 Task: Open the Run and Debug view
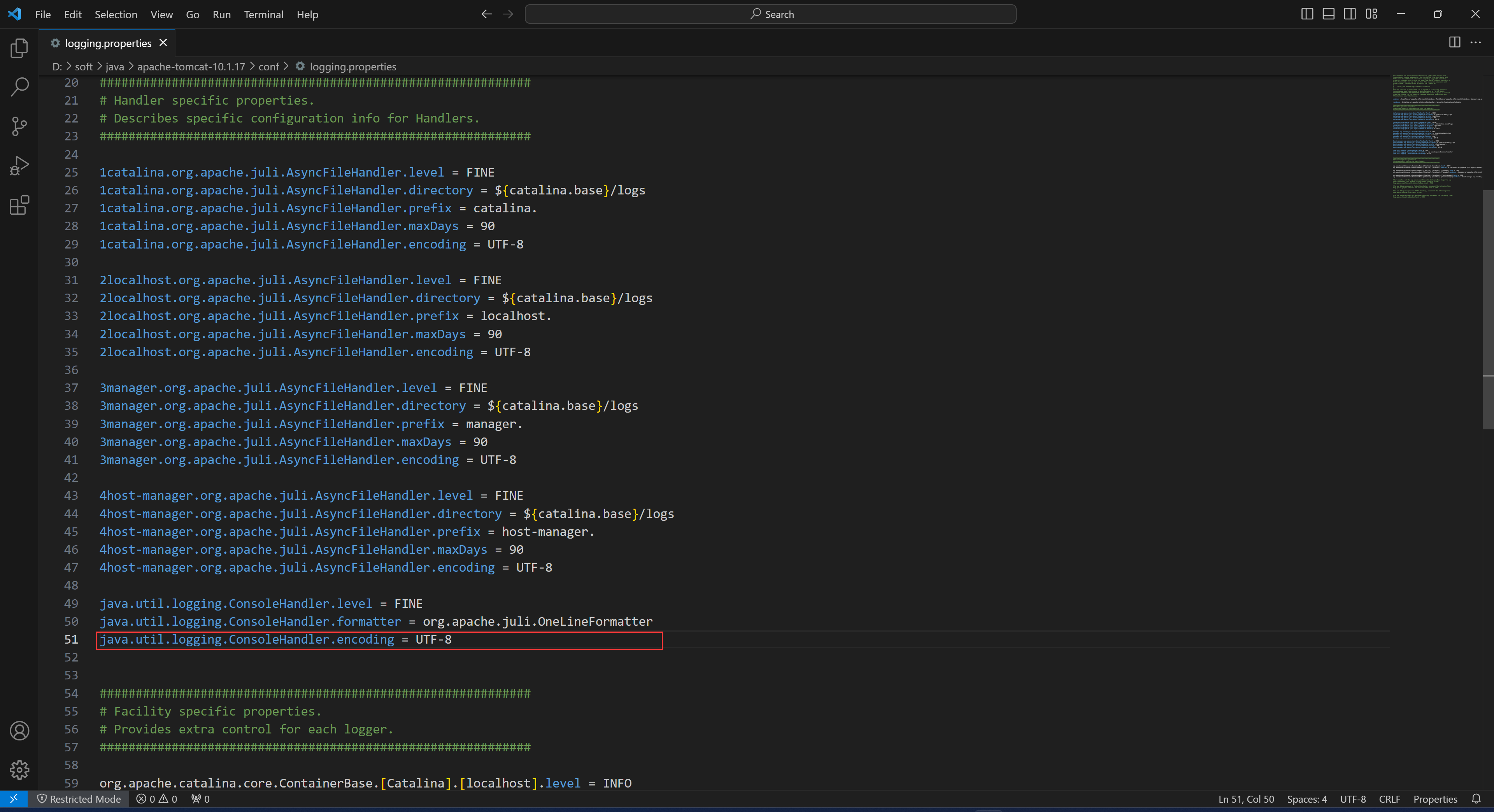tap(19, 166)
